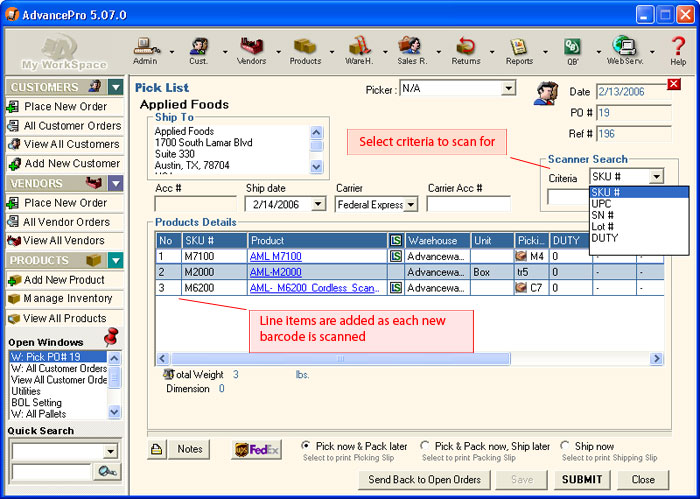Collapse the CUSTOMERS section arrow
The image size is (700, 499).
pos(116,87)
